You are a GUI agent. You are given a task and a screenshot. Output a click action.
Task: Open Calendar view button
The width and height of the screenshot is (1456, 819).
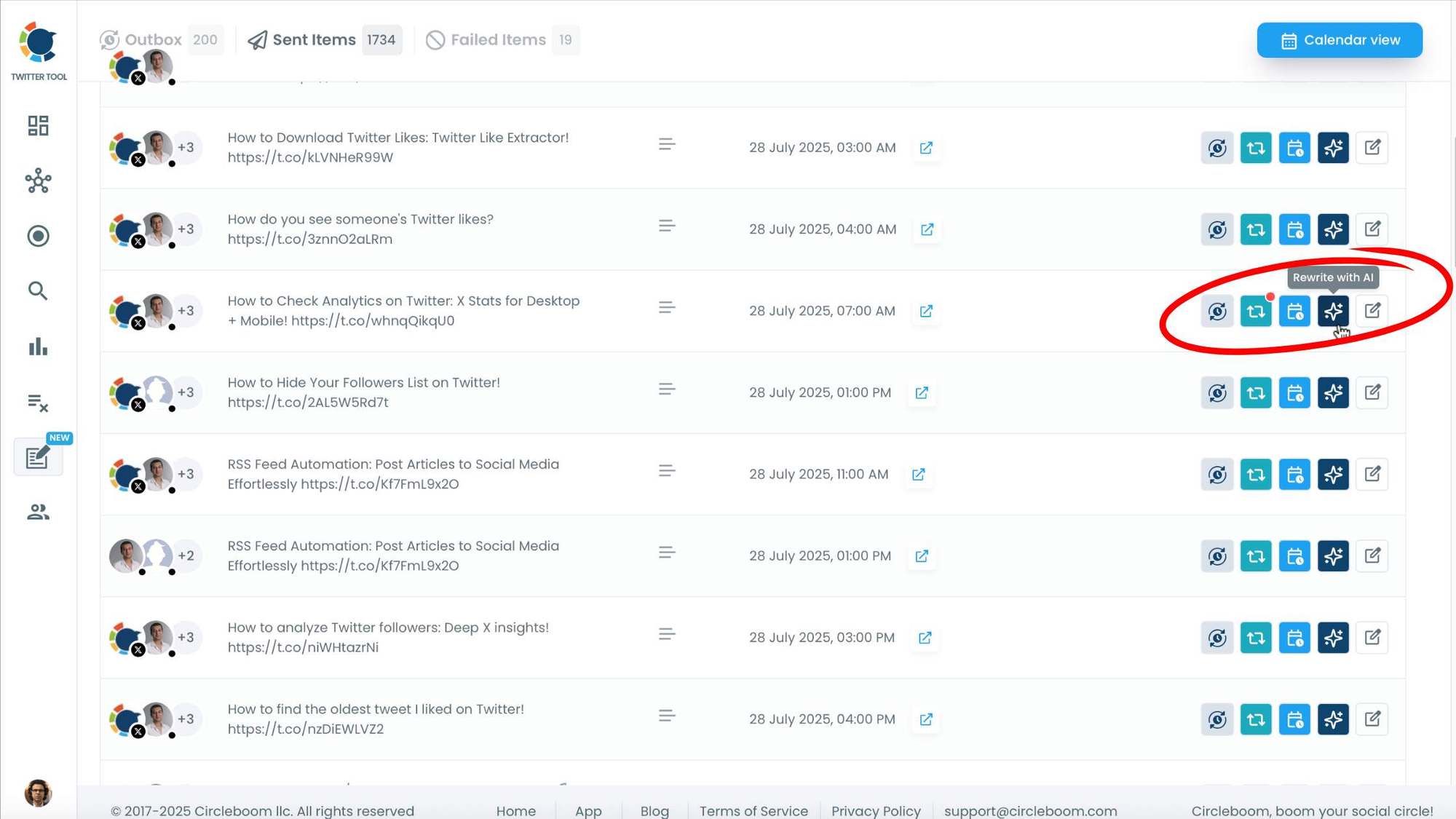(x=1340, y=40)
